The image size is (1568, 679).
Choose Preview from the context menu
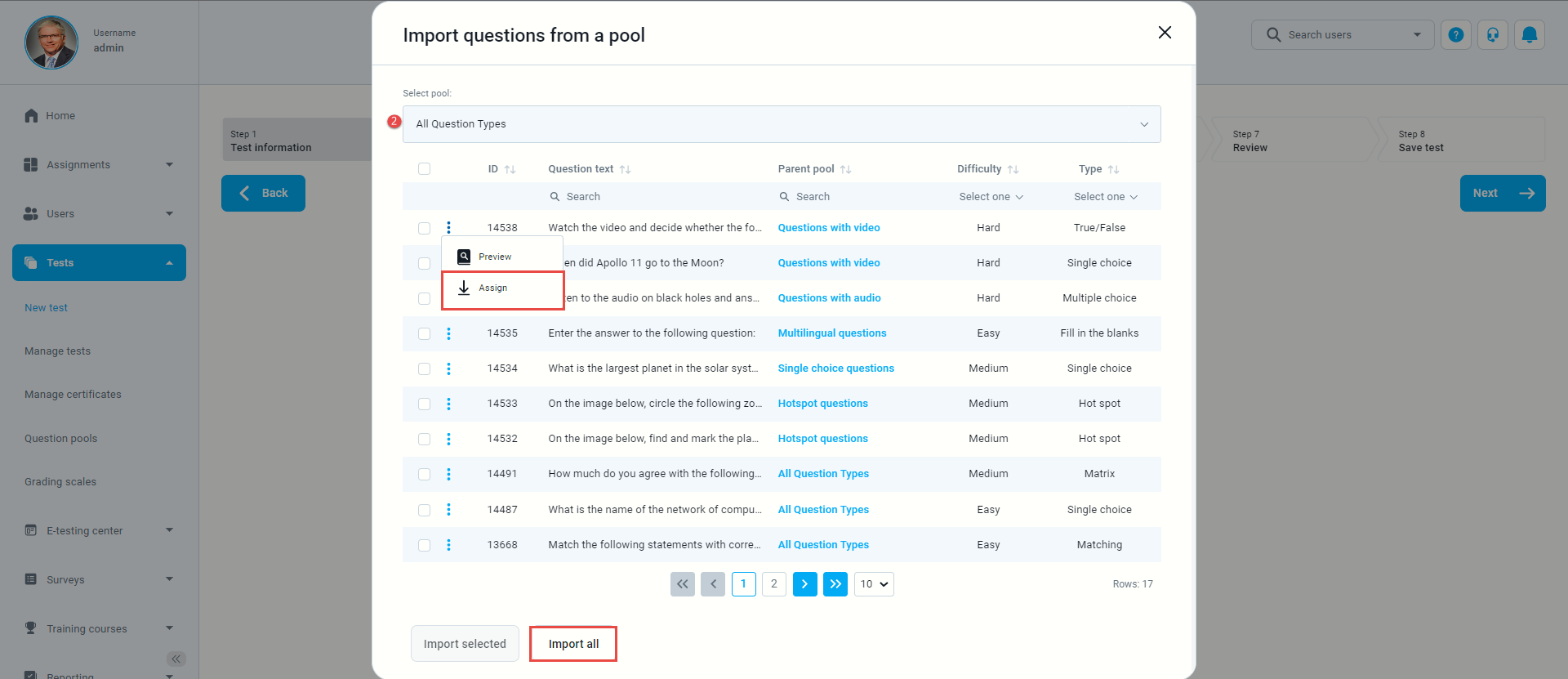point(495,257)
